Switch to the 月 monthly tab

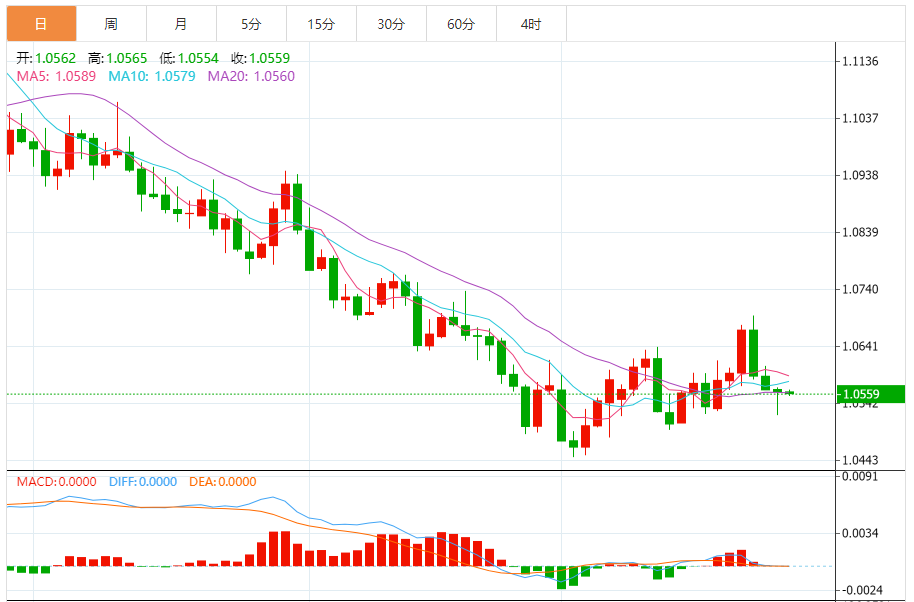click(181, 24)
